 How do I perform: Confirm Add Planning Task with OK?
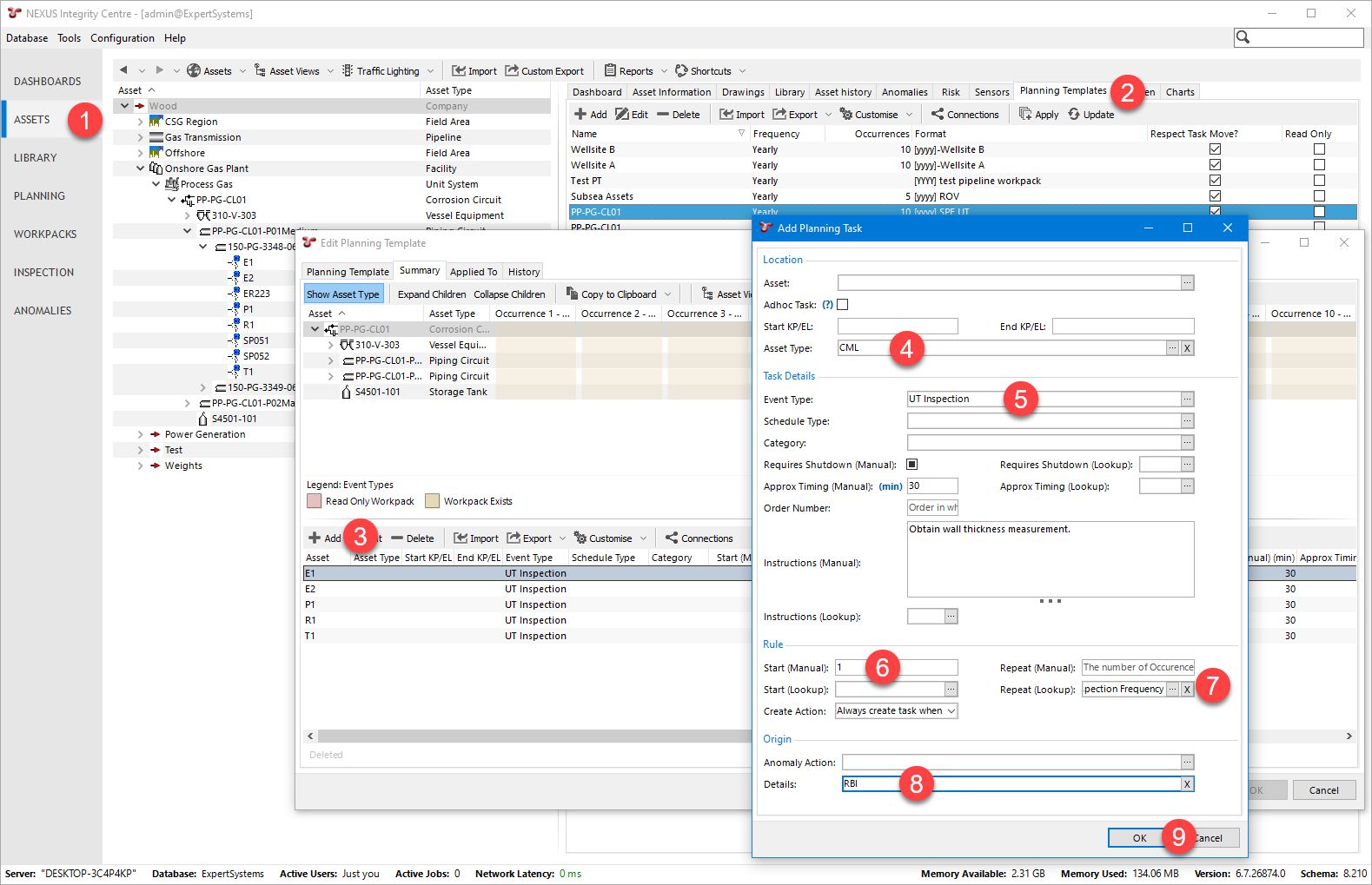point(1139,838)
